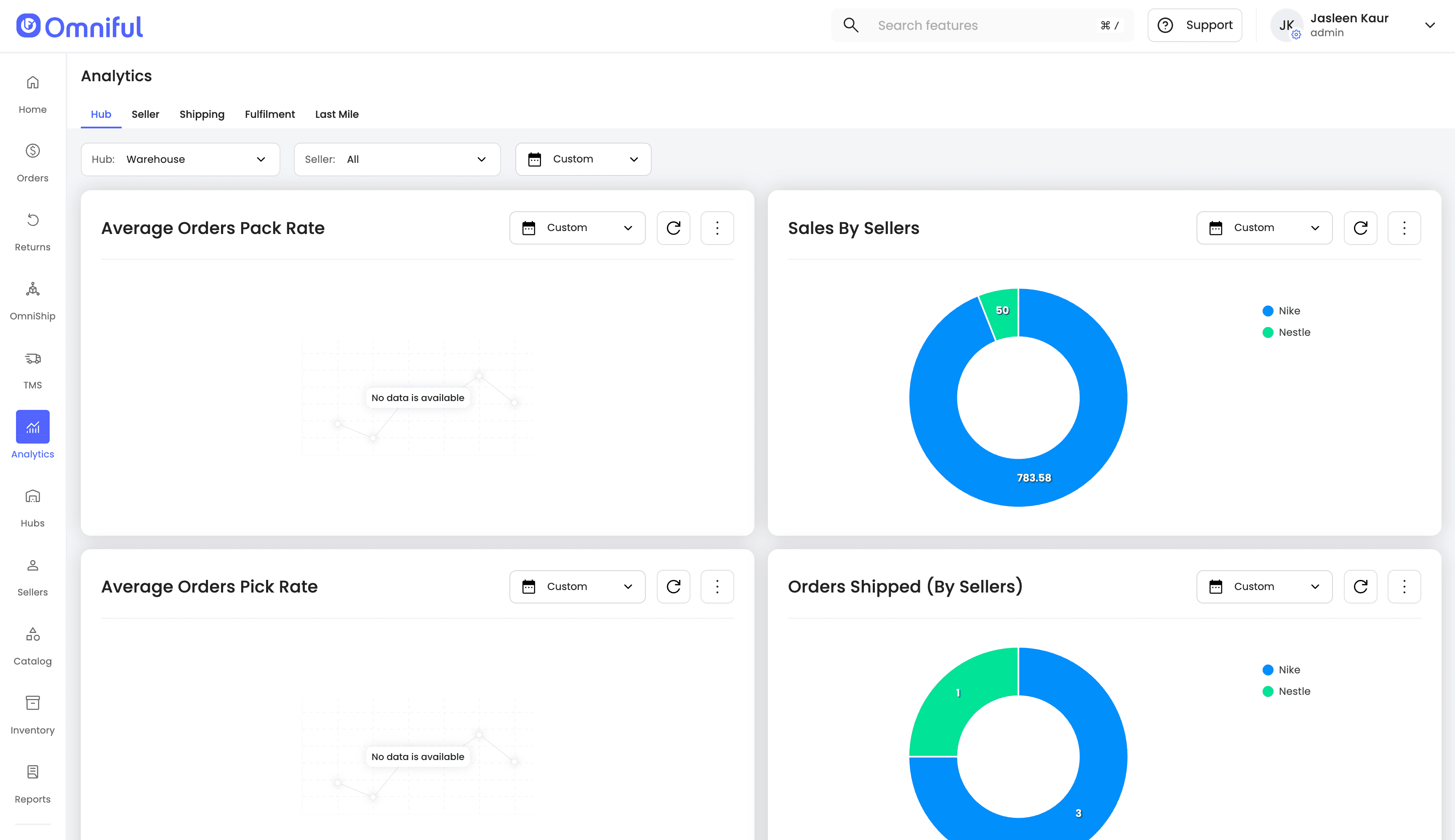
Task: Click the Analytics page heading
Action: pyautogui.click(x=116, y=76)
